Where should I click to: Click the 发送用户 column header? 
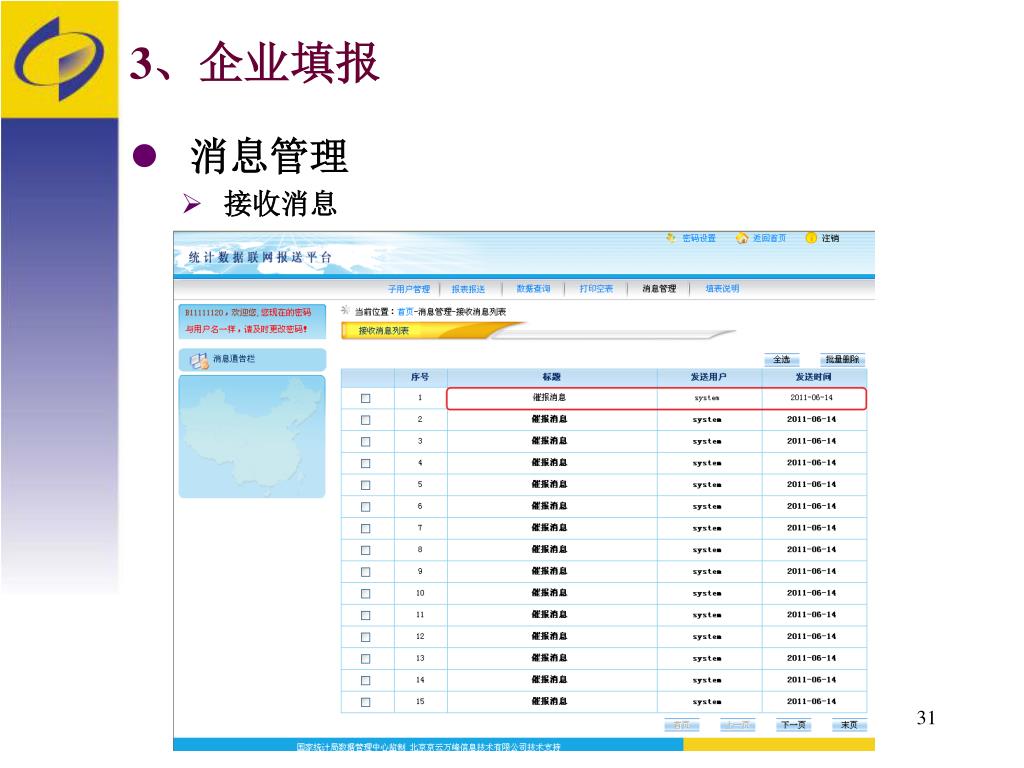tap(709, 377)
